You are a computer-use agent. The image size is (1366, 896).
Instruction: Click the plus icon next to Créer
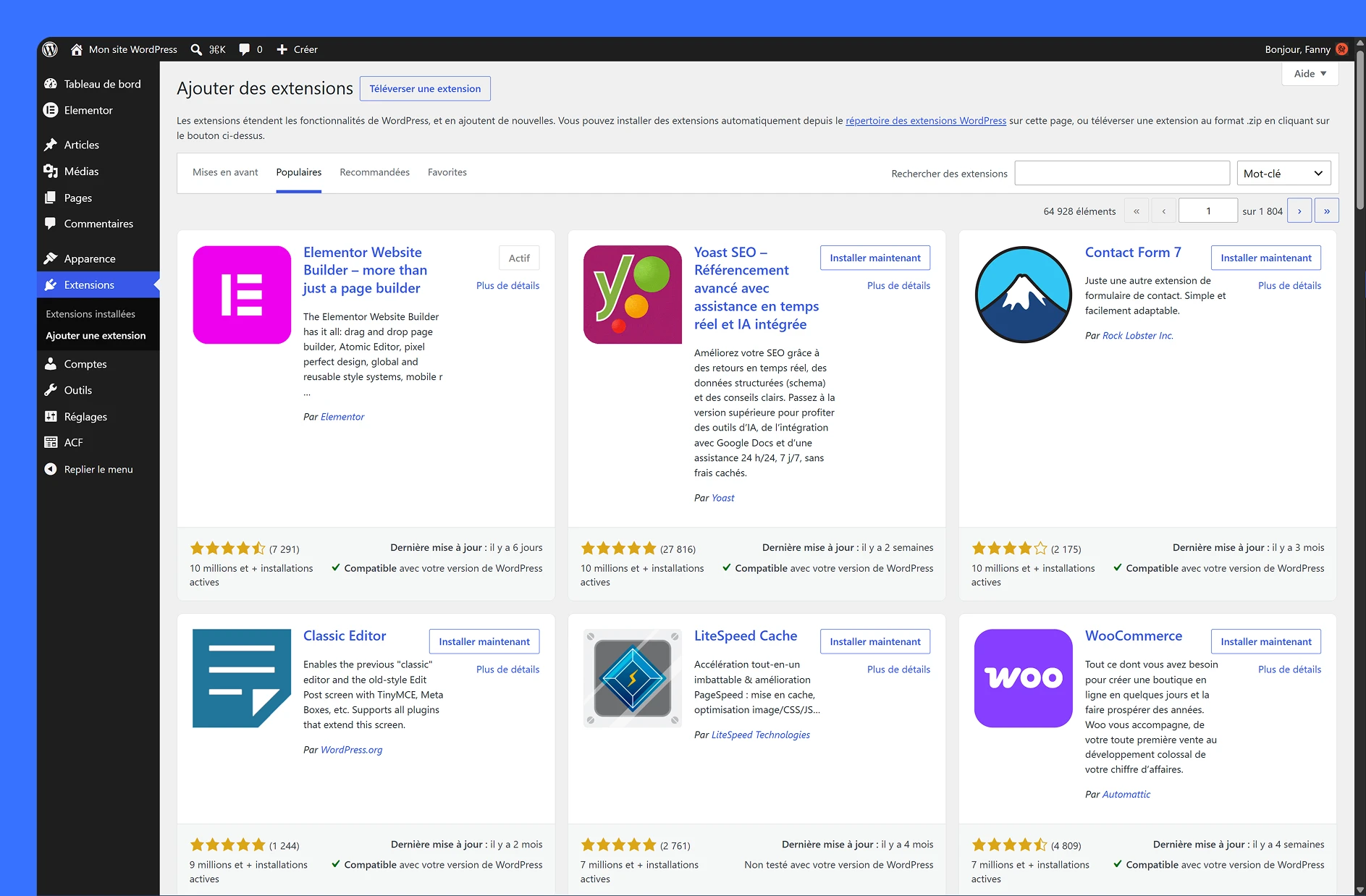[x=282, y=49]
